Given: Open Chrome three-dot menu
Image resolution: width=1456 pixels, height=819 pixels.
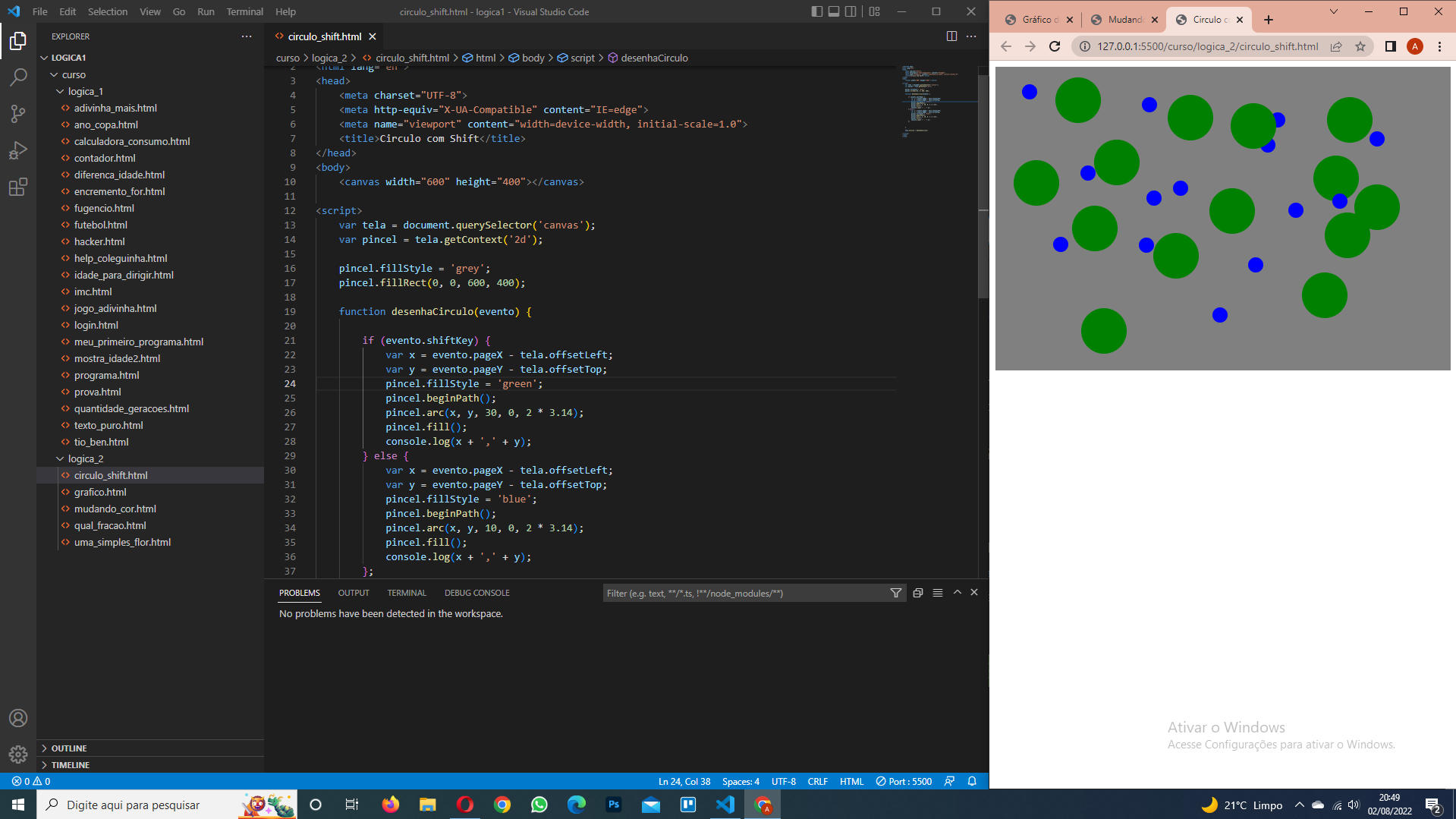Looking at the screenshot, I should tap(1439, 46).
